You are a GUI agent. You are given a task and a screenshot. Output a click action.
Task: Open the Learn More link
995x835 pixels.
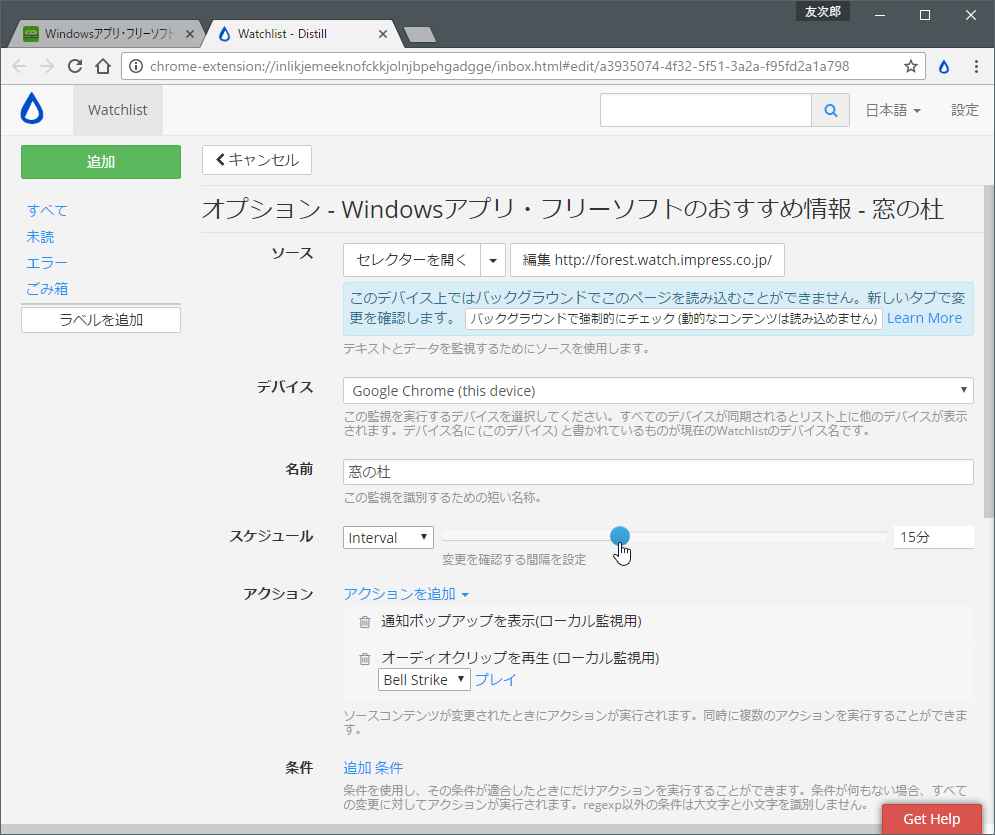point(924,317)
